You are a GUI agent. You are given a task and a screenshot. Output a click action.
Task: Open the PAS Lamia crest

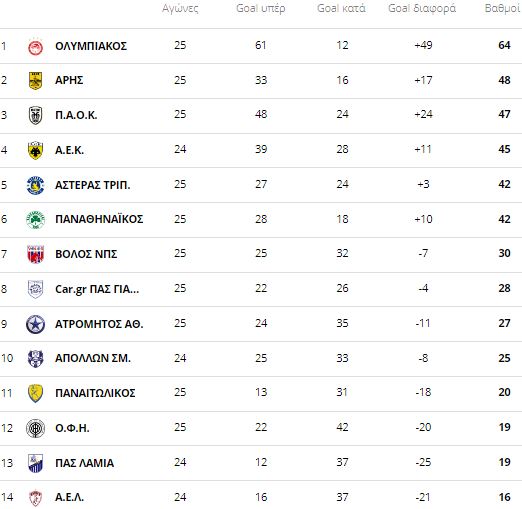[35, 463]
